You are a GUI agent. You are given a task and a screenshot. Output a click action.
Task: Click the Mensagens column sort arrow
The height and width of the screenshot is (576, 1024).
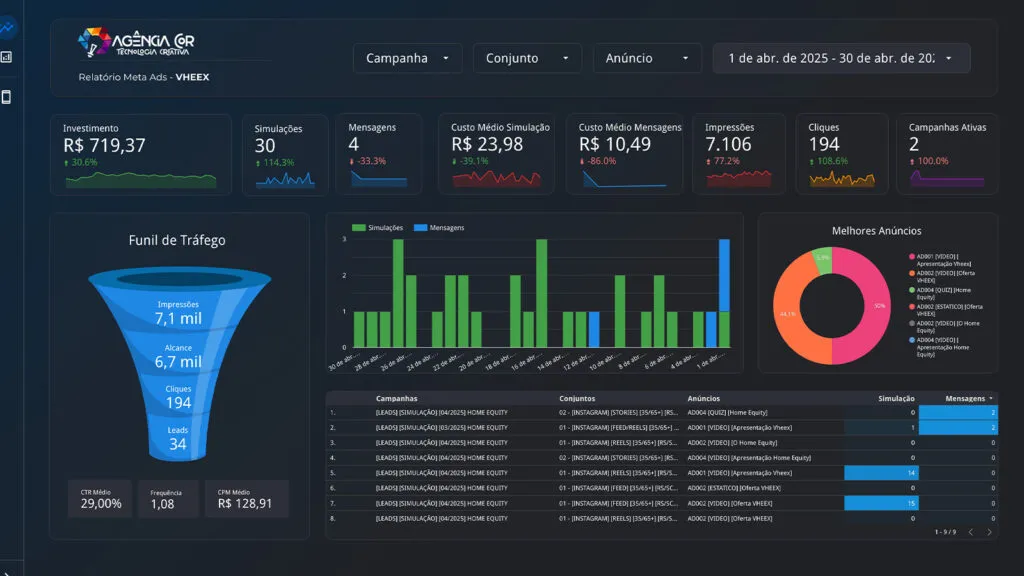(x=991, y=398)
